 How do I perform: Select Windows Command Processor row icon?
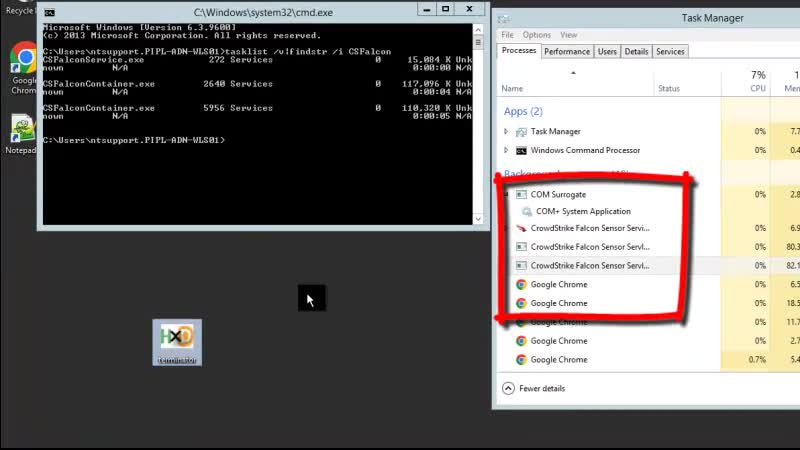coord(521,151)
